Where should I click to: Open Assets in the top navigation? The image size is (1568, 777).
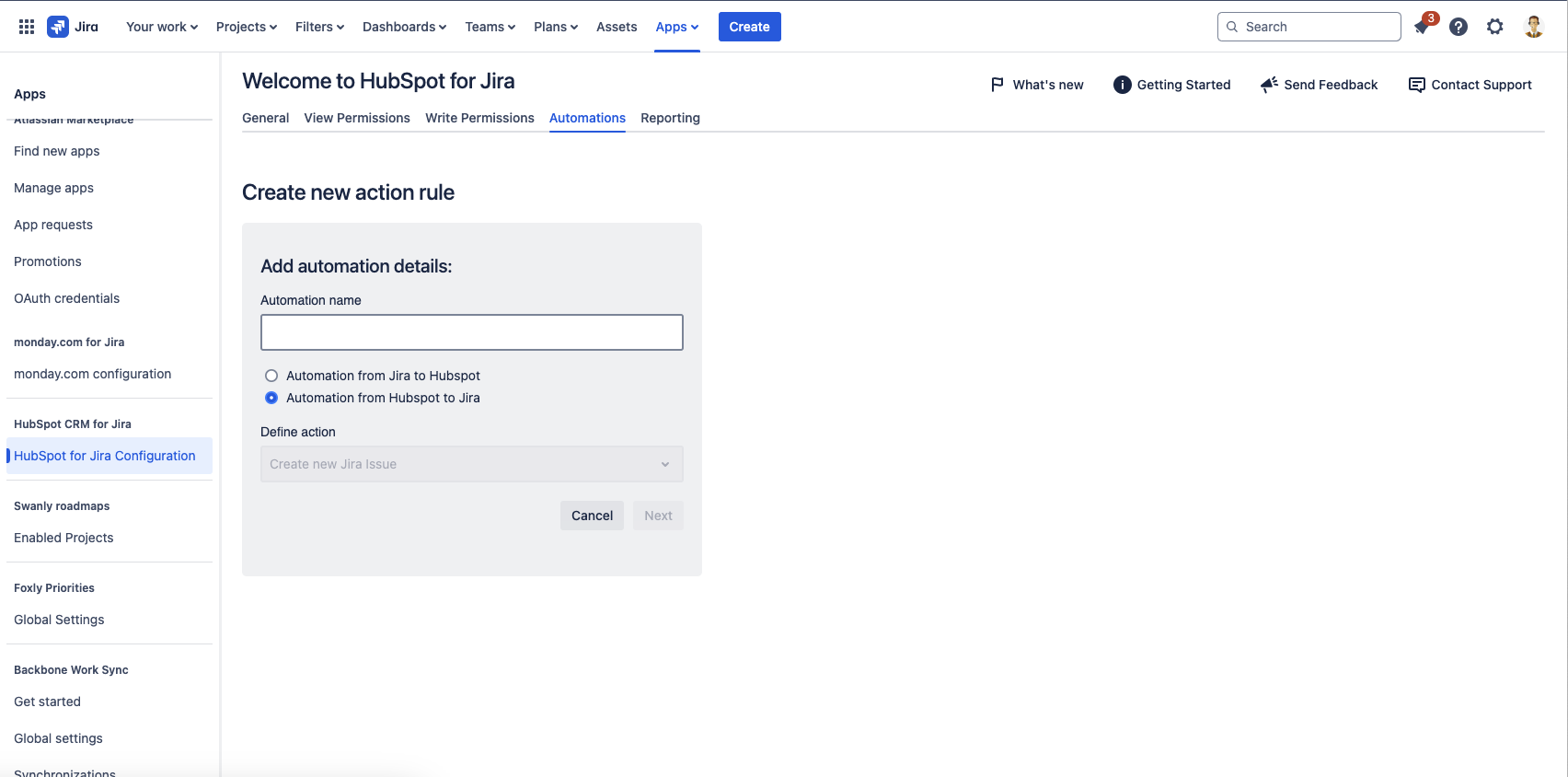click(617, 27)
